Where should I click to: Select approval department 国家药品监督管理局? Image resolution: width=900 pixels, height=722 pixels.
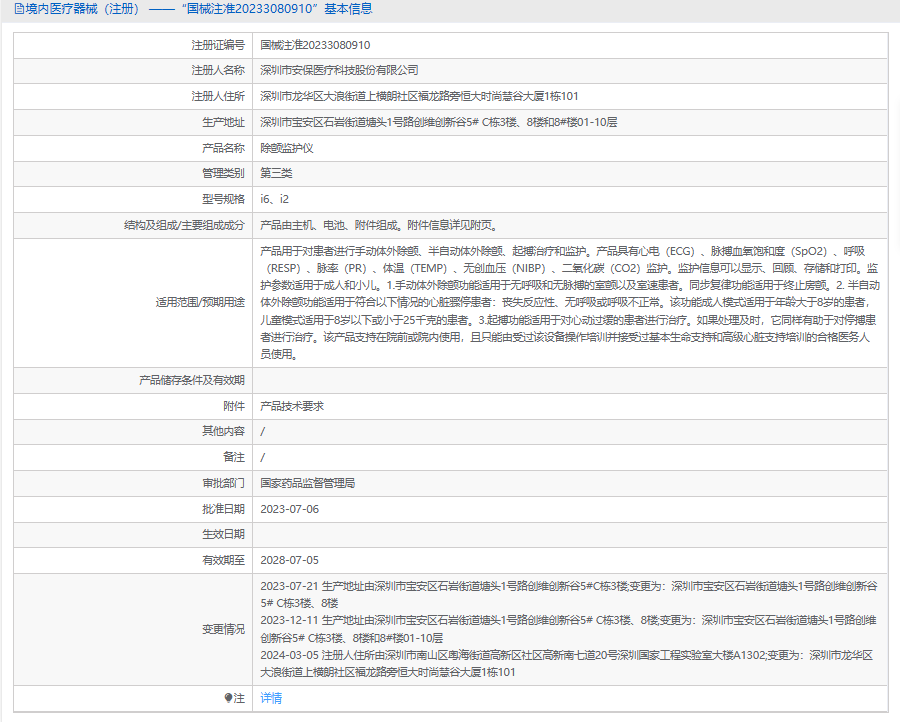pos(308,483)
